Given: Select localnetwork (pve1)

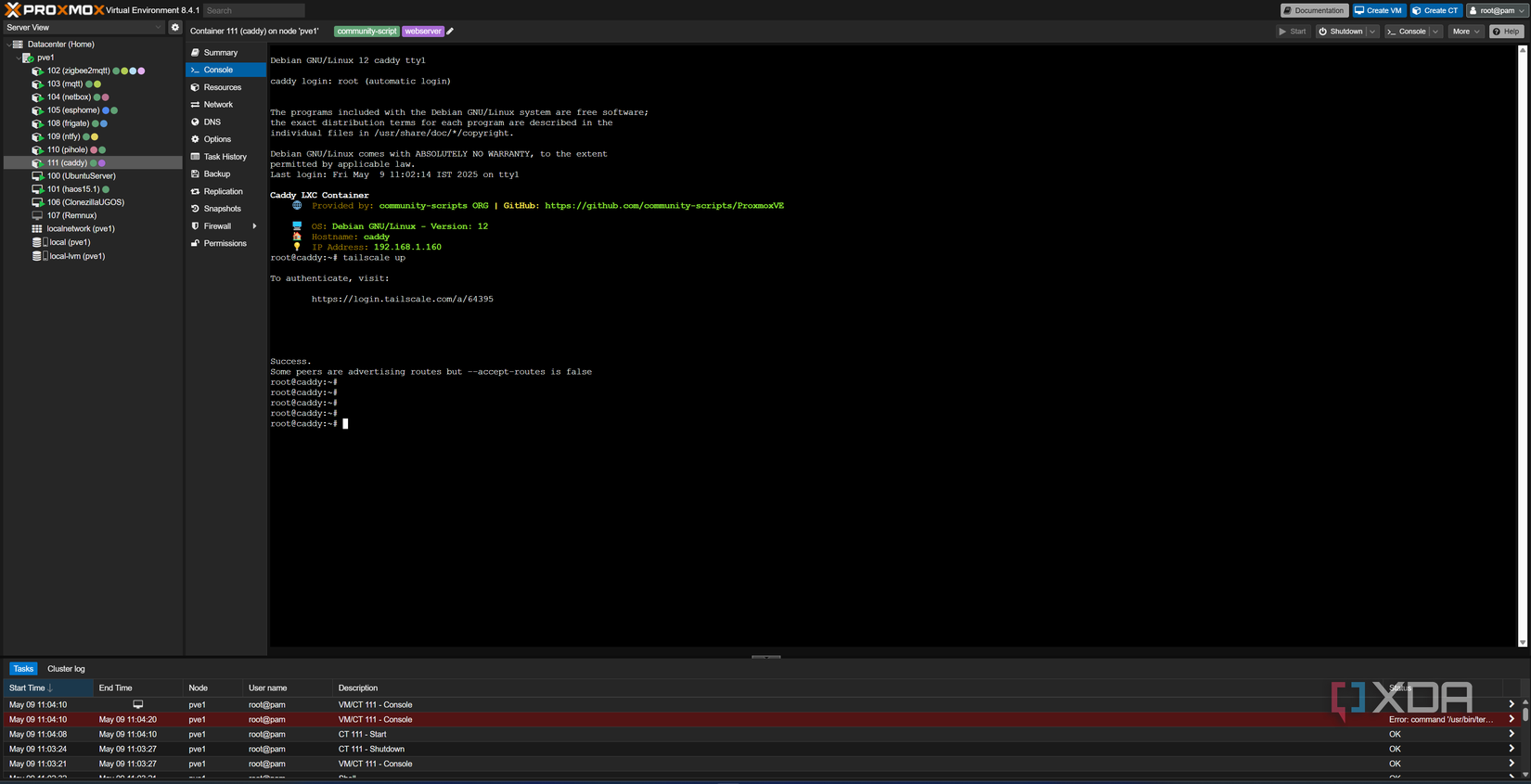Looking at the screenshot, I should (81, 228).
